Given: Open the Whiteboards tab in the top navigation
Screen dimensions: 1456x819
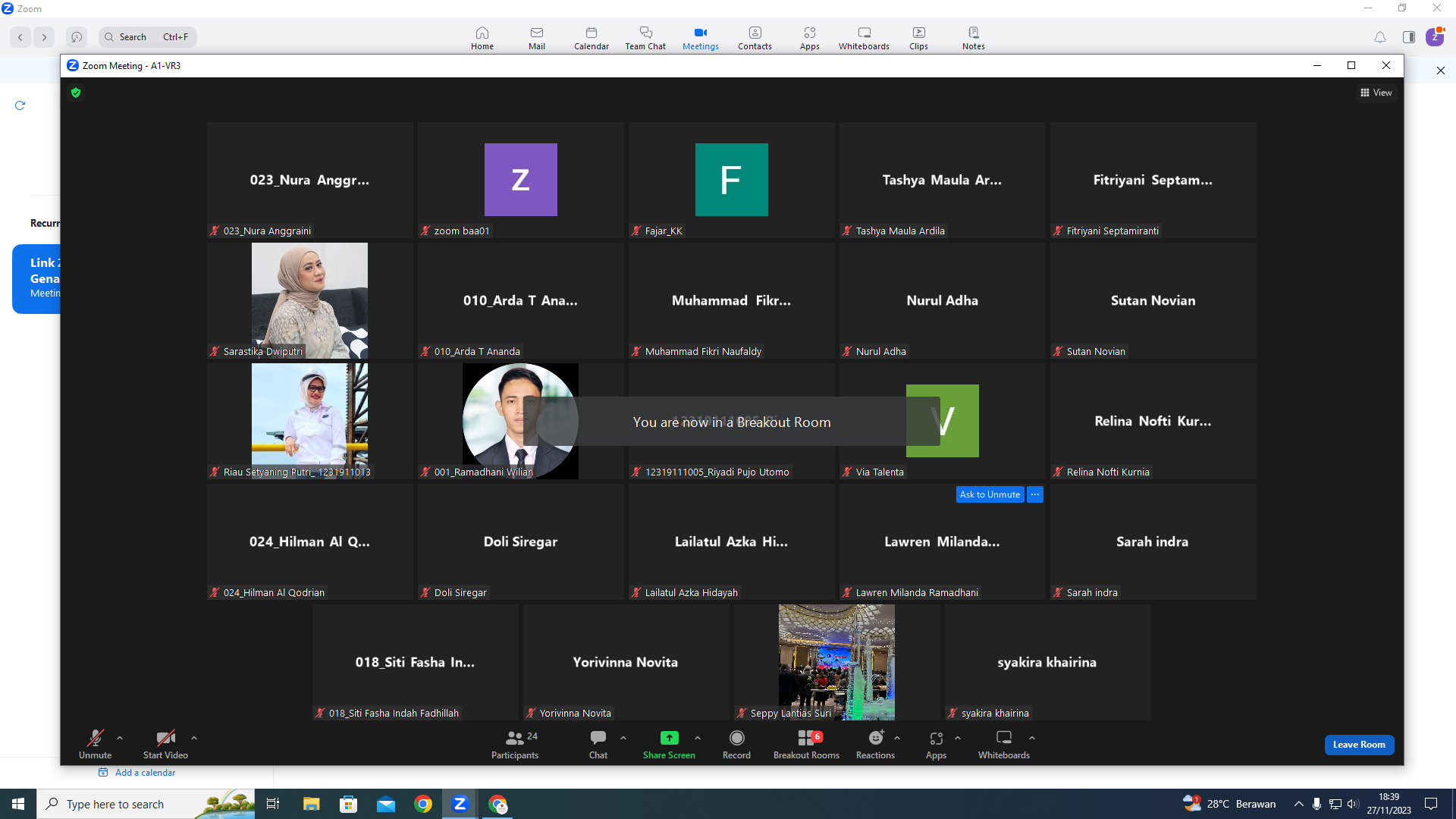Looking at the screenshot, I should 864,37.
